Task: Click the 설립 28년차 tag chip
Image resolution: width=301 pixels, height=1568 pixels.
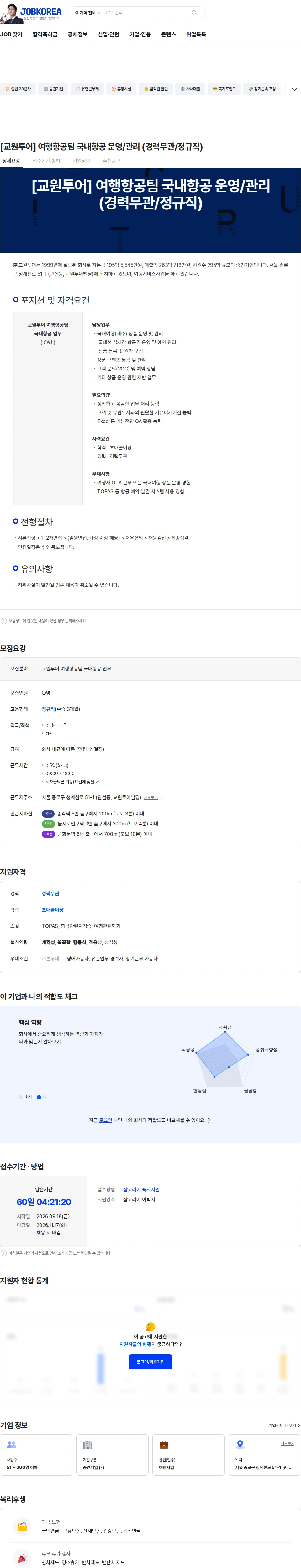Action: coord(18,89)
